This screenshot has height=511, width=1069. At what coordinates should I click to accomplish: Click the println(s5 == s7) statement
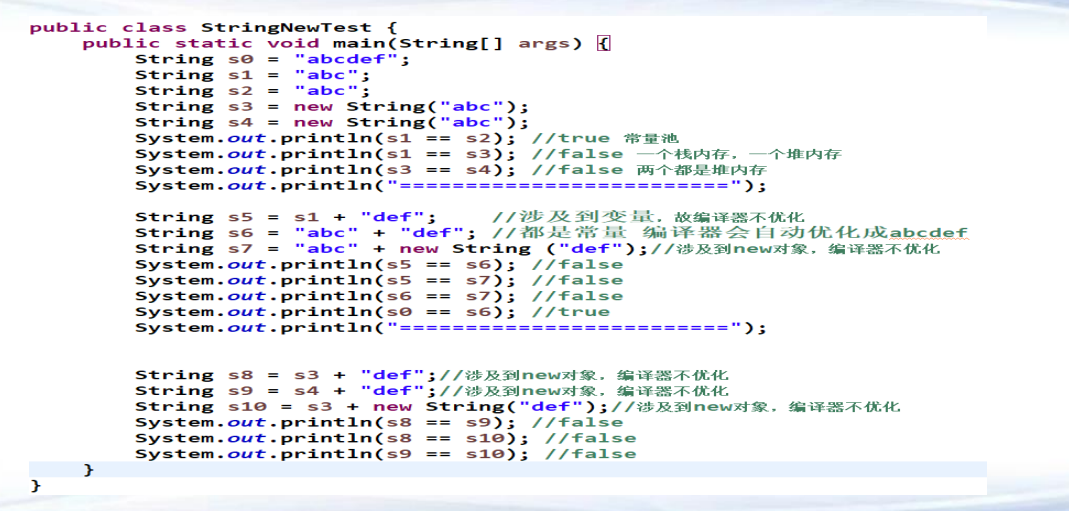(325, 280)
